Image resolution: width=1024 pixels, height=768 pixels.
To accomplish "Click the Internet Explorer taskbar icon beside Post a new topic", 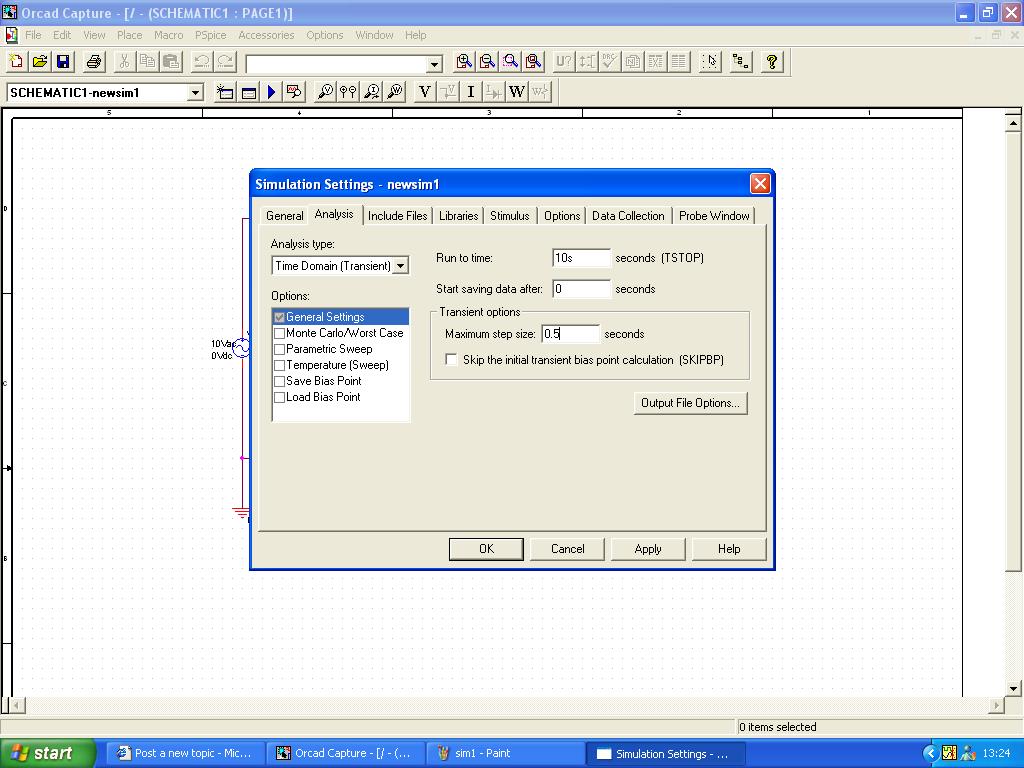I will 123,753.
